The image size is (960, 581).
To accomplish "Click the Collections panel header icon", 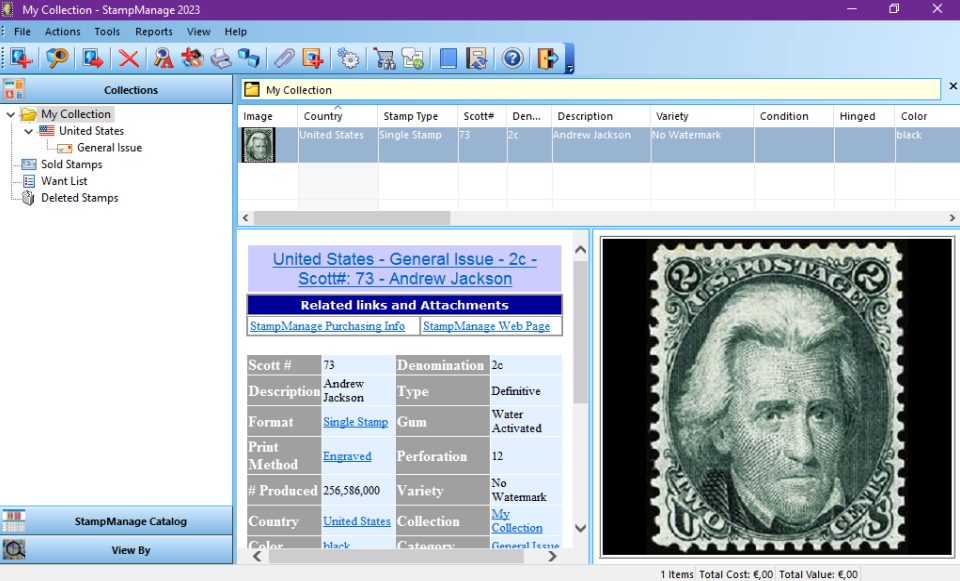I will tap(13, 89).
